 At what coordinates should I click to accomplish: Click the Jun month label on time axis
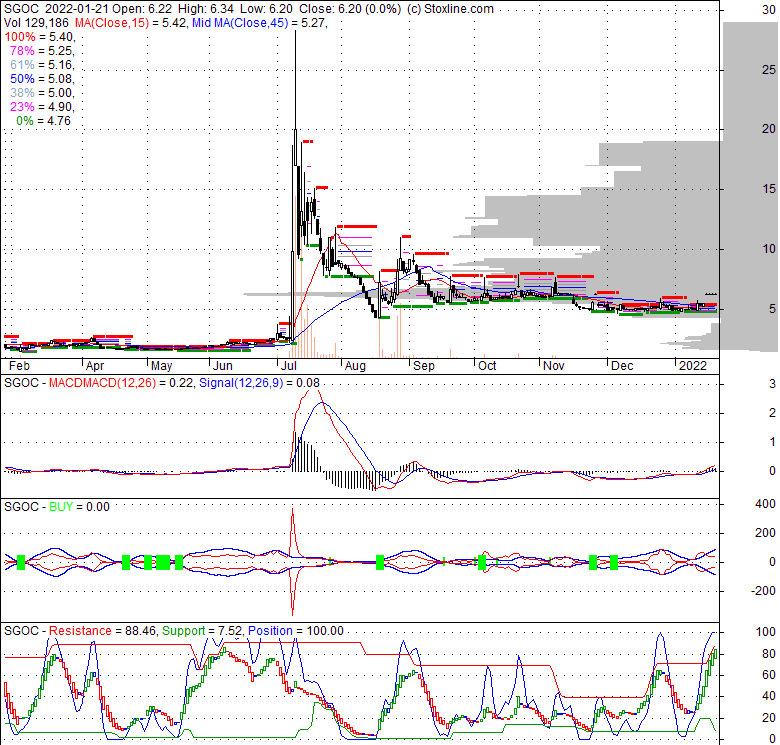tap(222, 366)
